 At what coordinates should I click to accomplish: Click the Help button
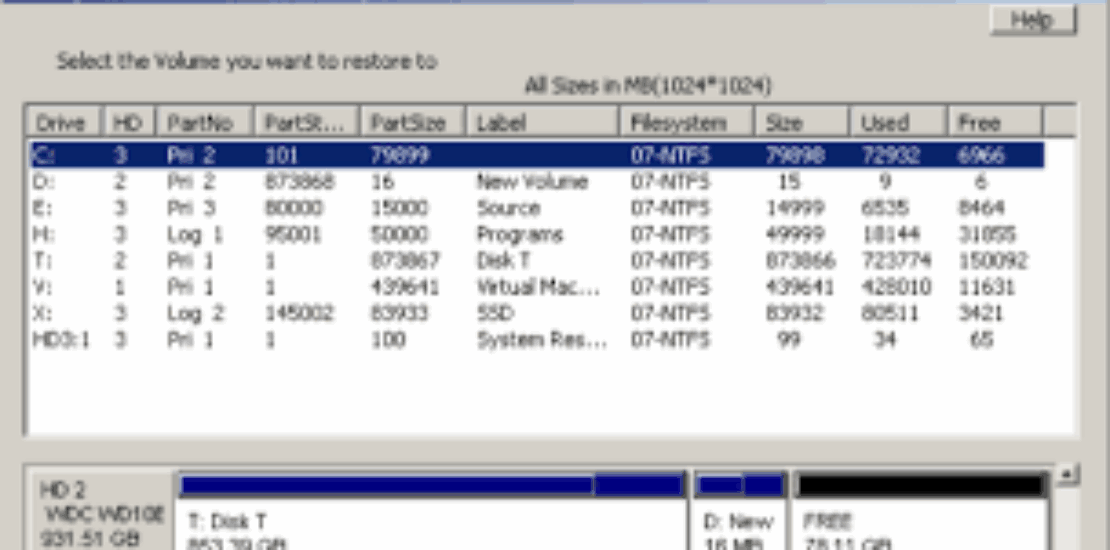coord(1033,19)
